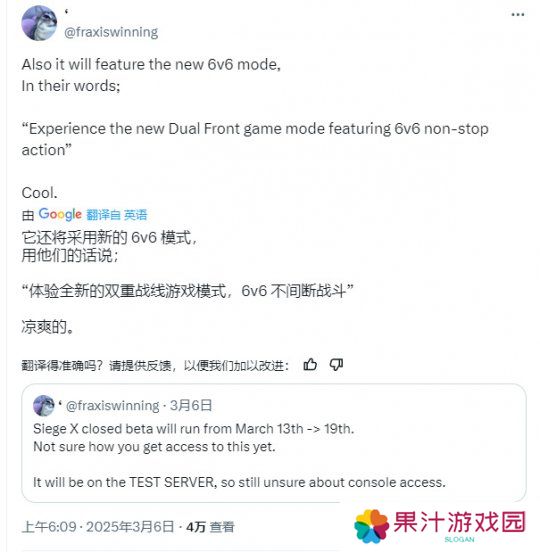Screen dimensions: 540x552
Task: Click the 3月6日 date in quoted tweet
Action: coord(191,406)
